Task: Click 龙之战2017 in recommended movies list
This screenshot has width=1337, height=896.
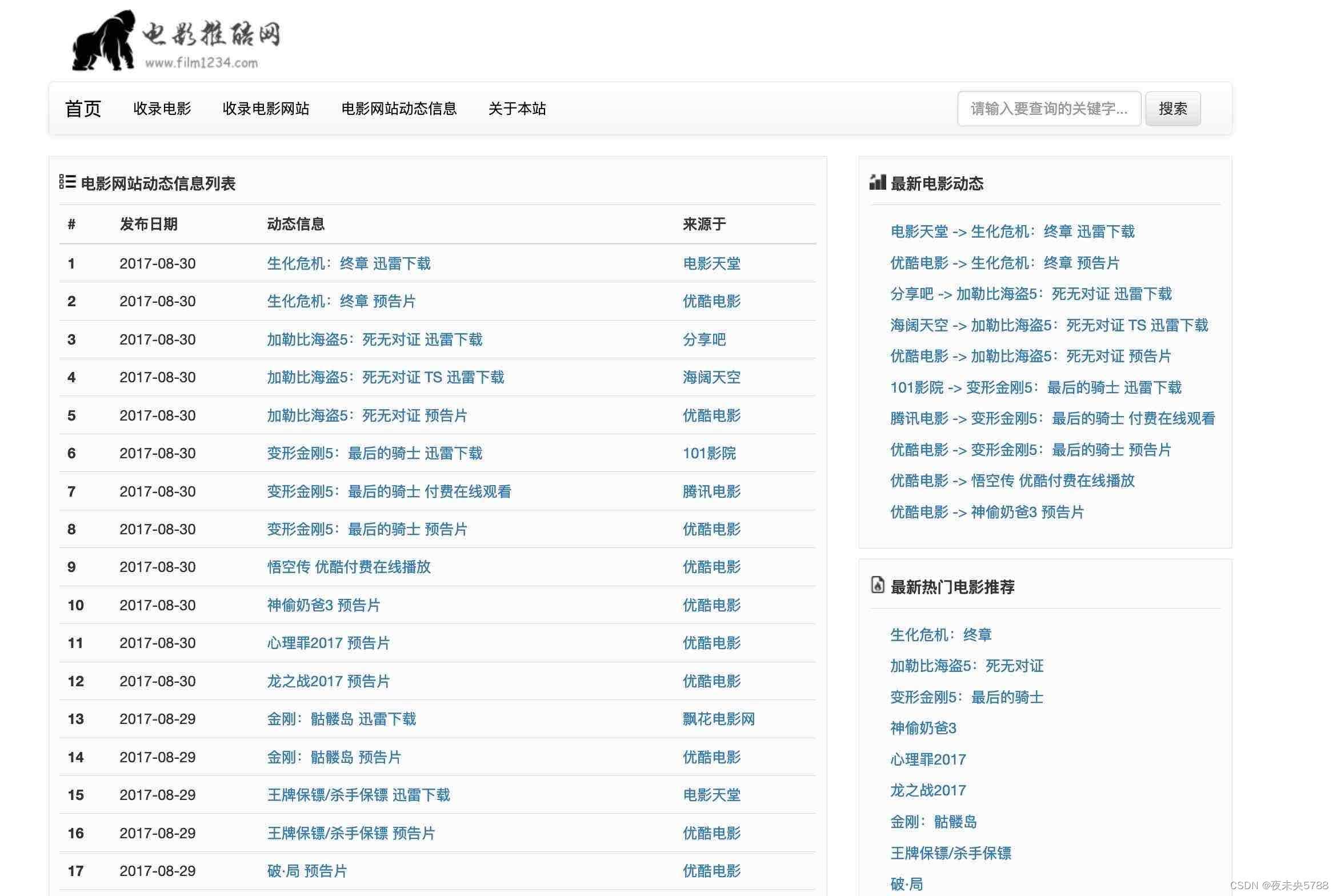Action: (928, 790)
